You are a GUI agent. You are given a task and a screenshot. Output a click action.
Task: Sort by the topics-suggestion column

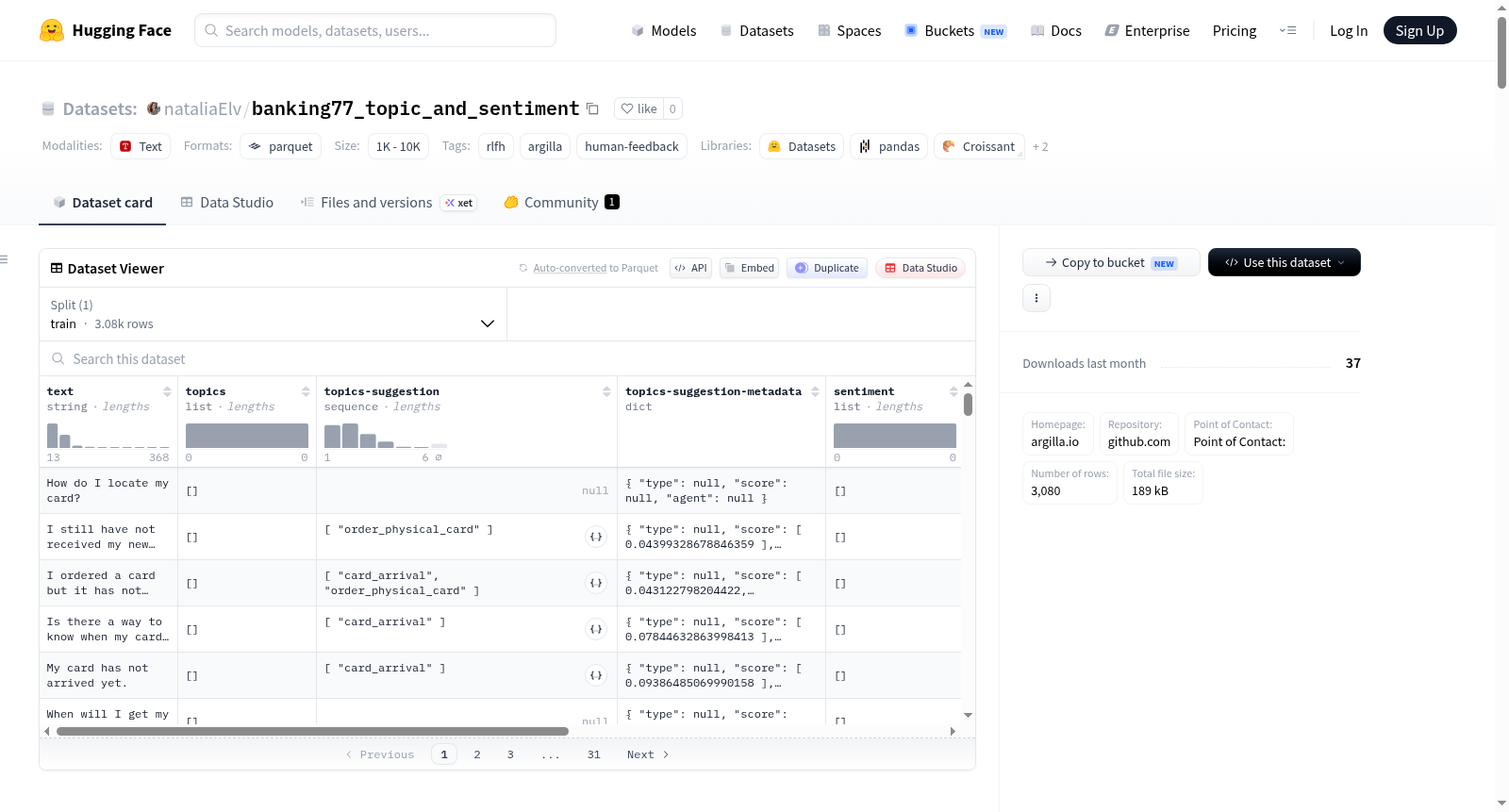point(606,391)
